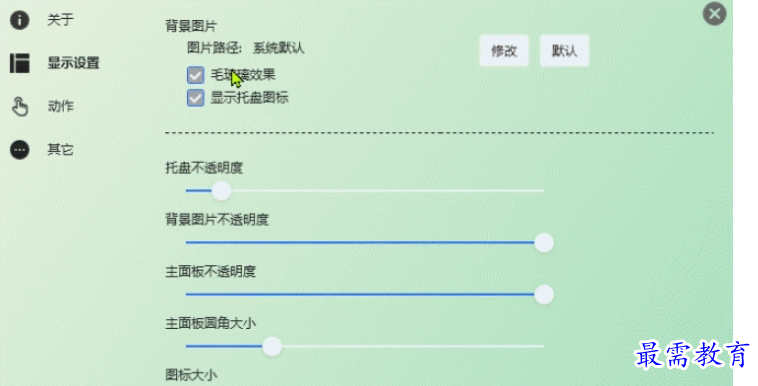Toggle the 显示托盘图标 checkbox
The image size is (758, 386).
[x=195, y=98]
